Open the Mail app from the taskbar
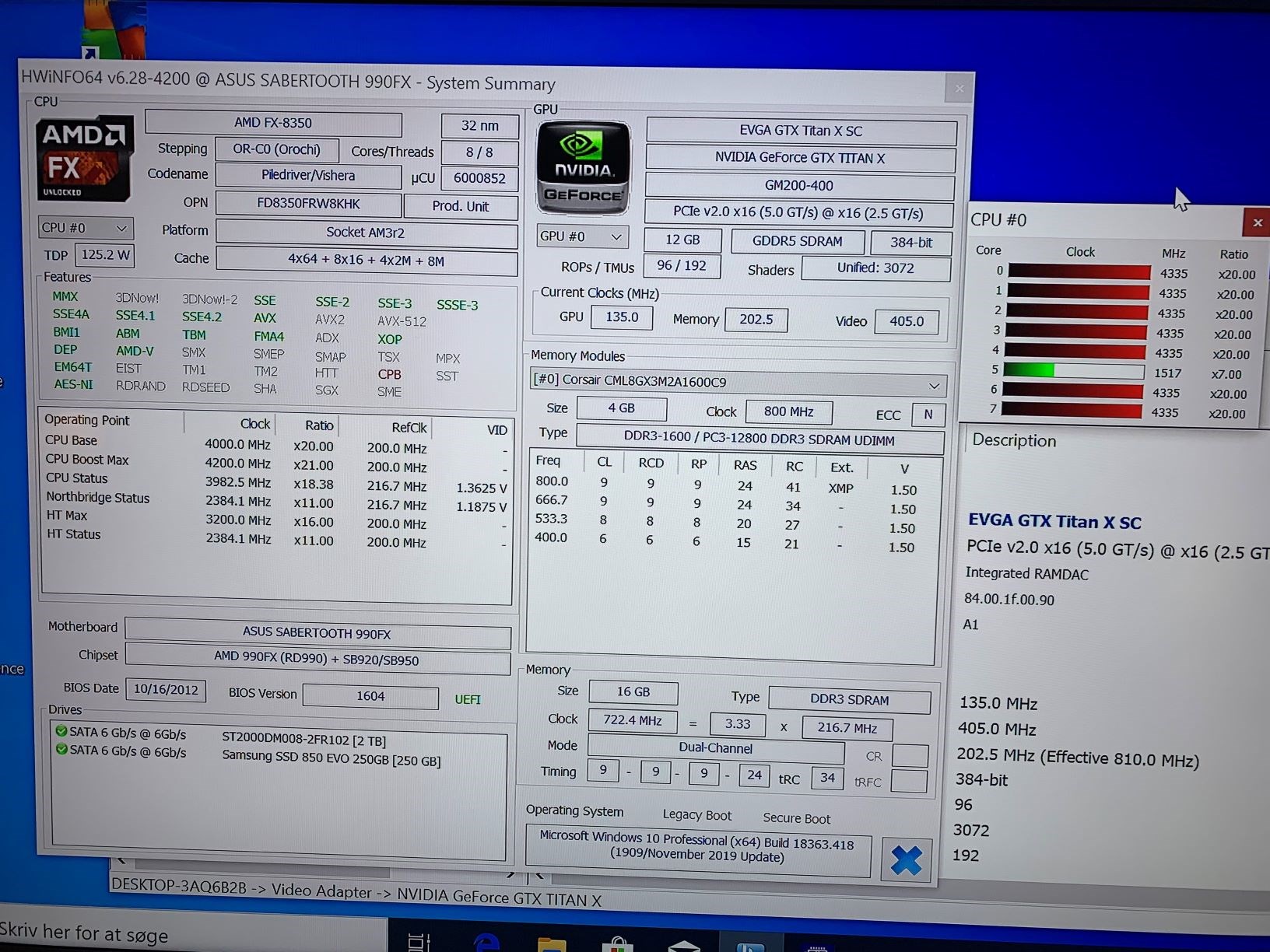 click(683, 946)
